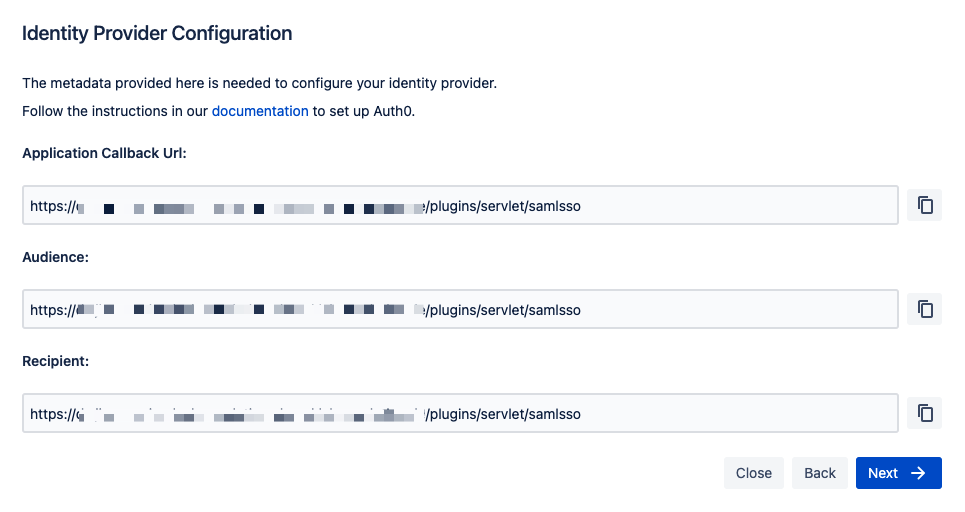Click inside the Recipient input field
The image size is (965, 512).
[x=460, y=413]
